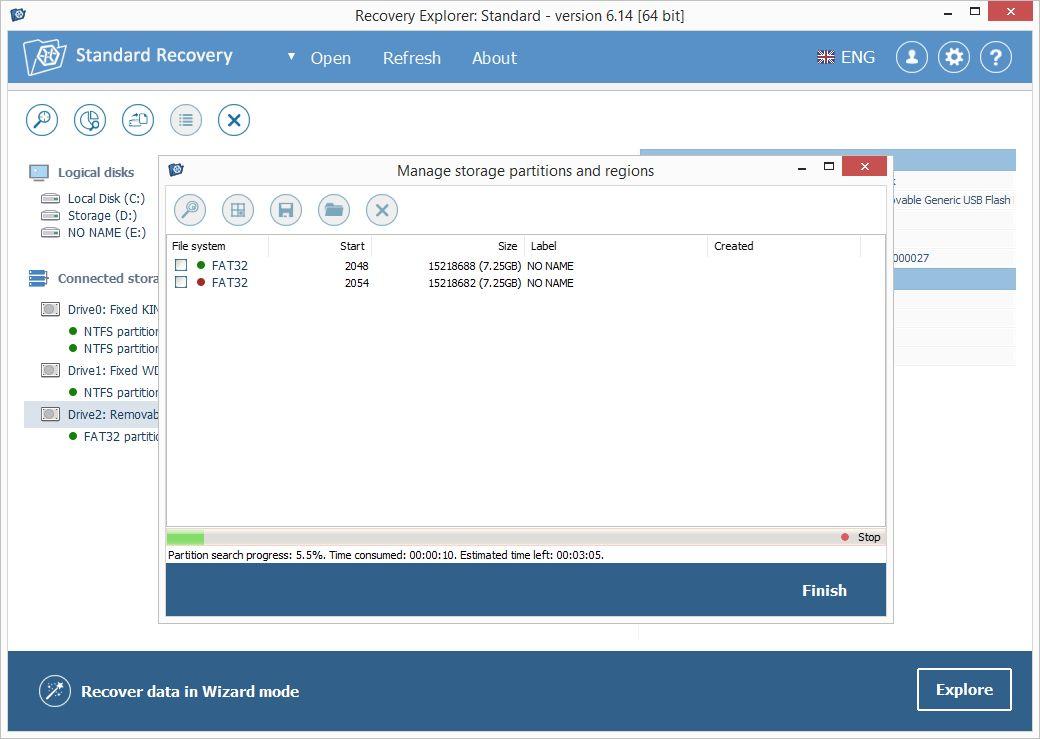
Task: Open the partition manager pie-chart icon
Action: pos(90,120)
